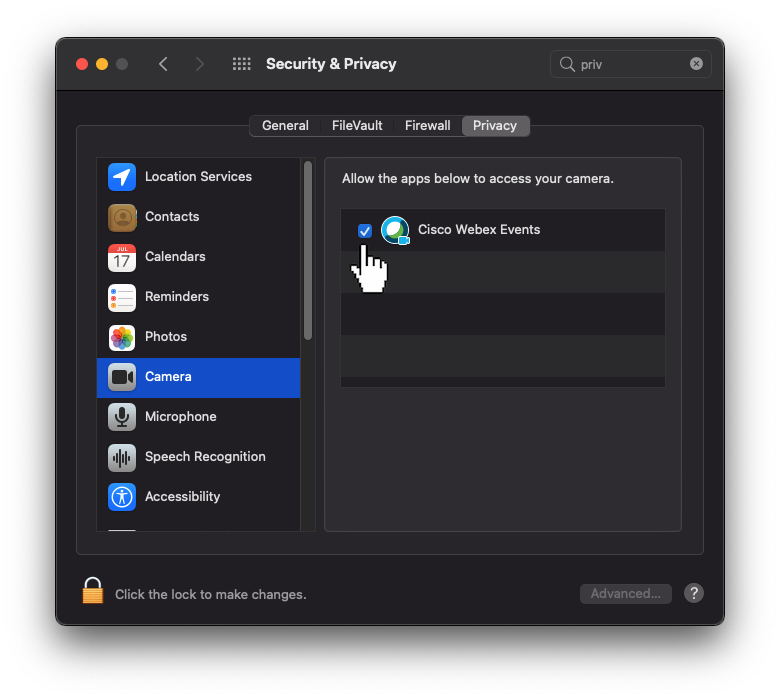780x699 pixels.
Task: Uncheck Cisco Webex Events camera access
Action: tap(365, 231)
